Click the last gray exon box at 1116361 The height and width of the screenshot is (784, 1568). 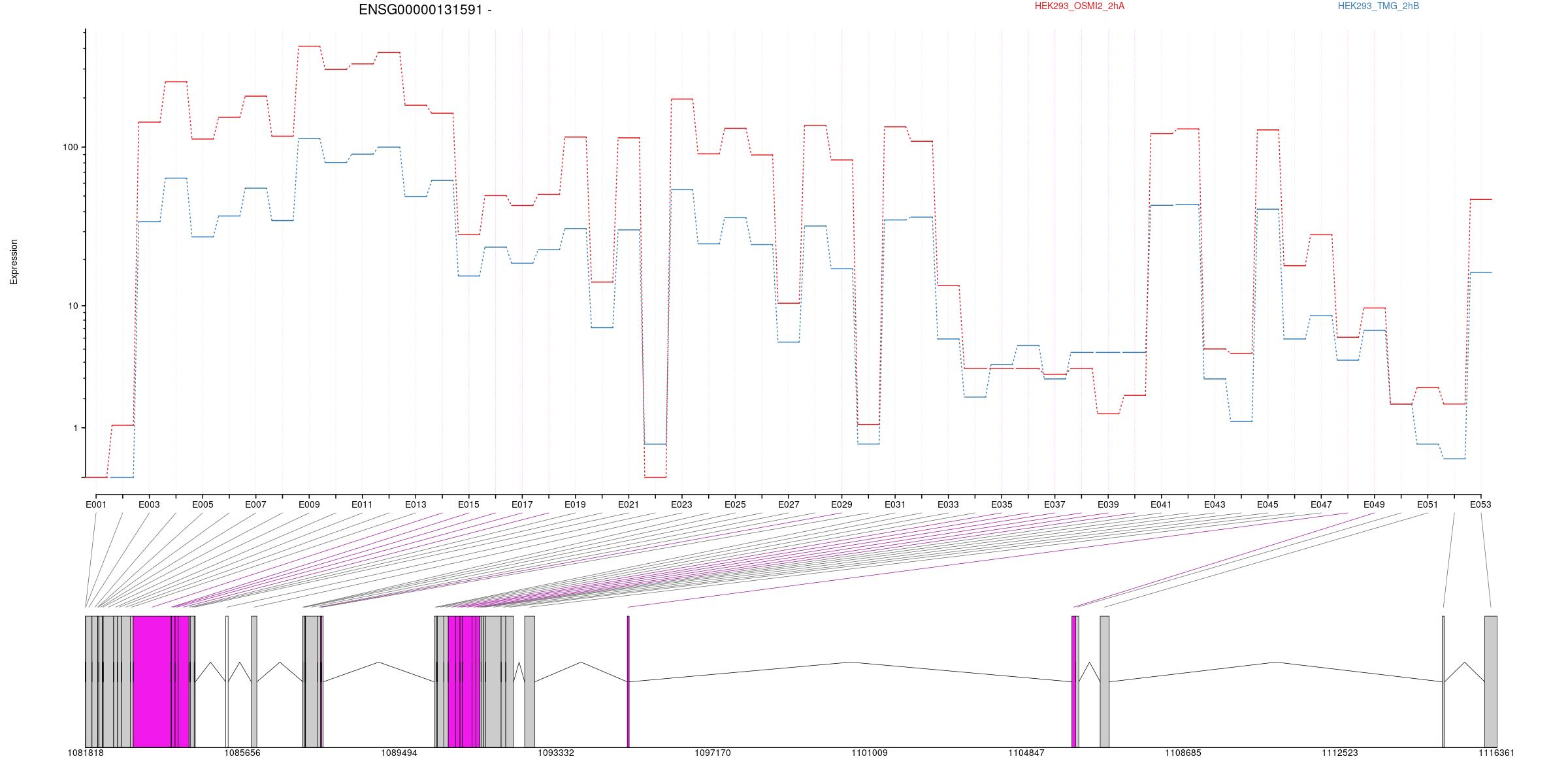point(1491,681)
